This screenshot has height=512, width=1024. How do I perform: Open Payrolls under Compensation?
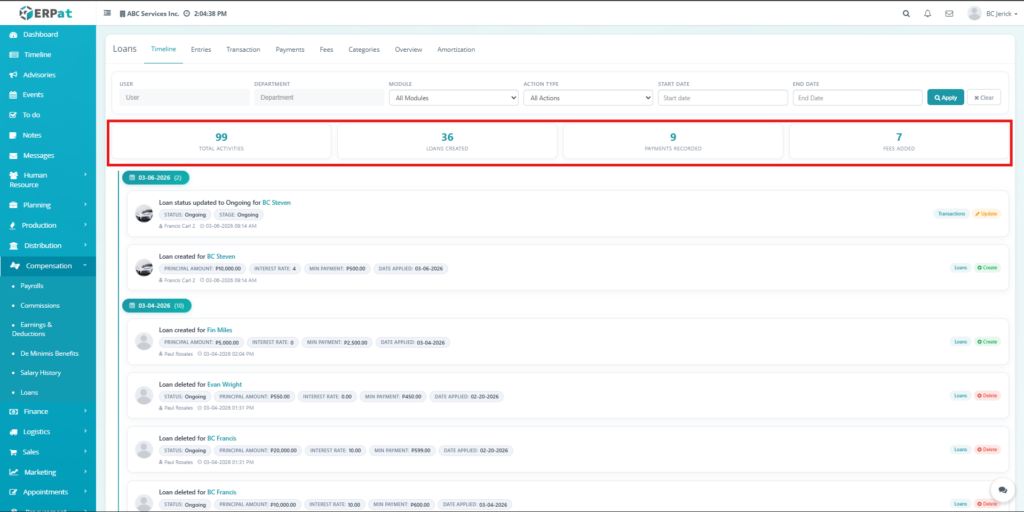32,286
